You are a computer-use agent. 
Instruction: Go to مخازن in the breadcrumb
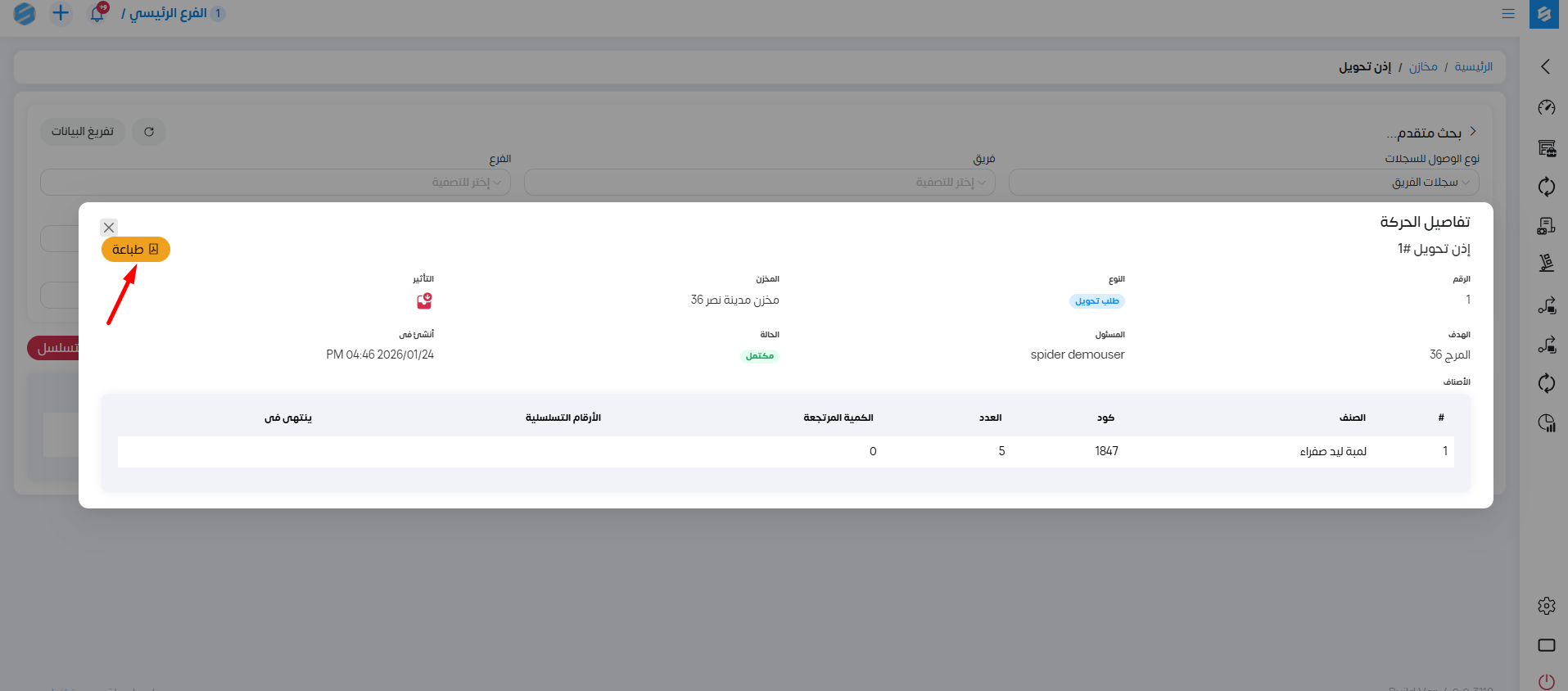(1423, 67)
